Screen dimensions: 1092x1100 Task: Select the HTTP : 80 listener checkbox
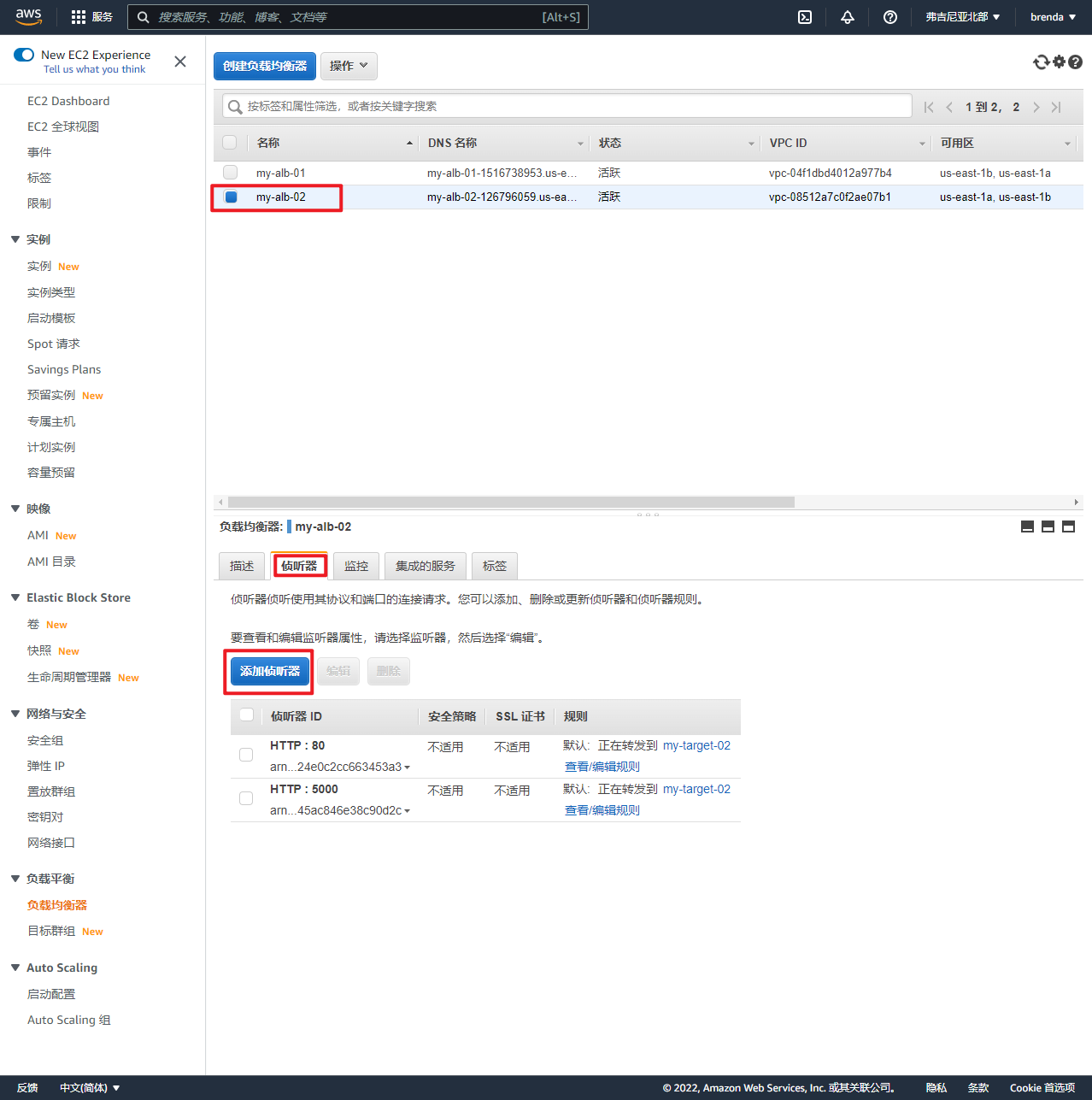point(246,755)
